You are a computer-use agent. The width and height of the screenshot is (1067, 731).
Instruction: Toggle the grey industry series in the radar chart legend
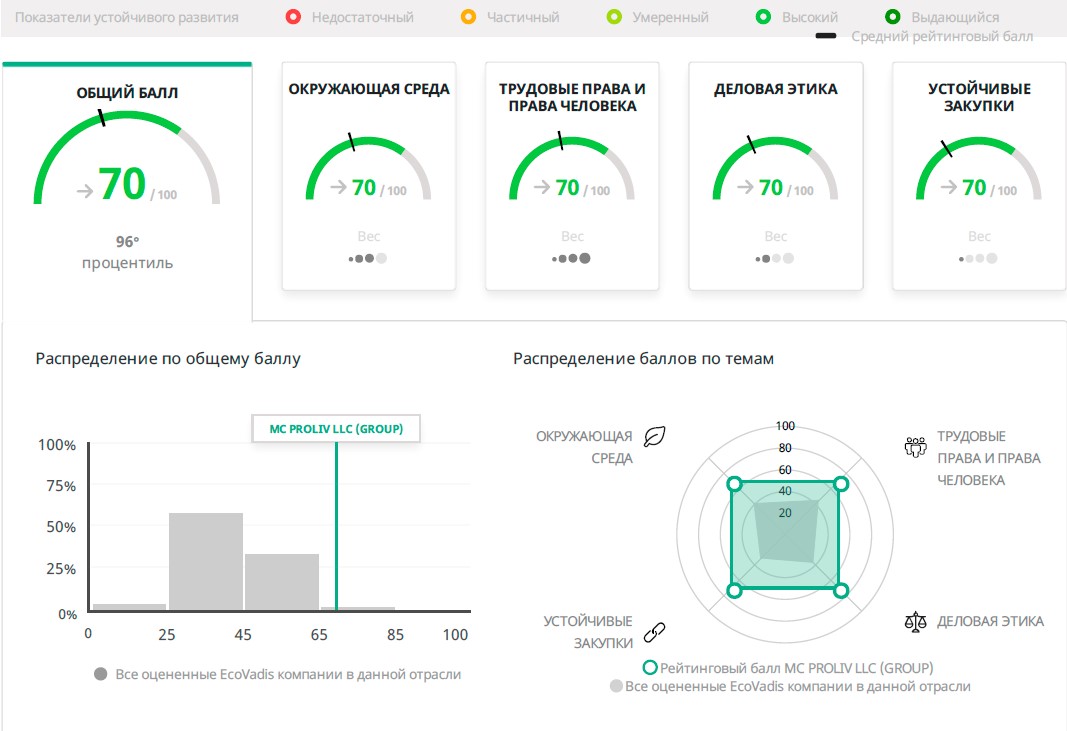(616, 686)
